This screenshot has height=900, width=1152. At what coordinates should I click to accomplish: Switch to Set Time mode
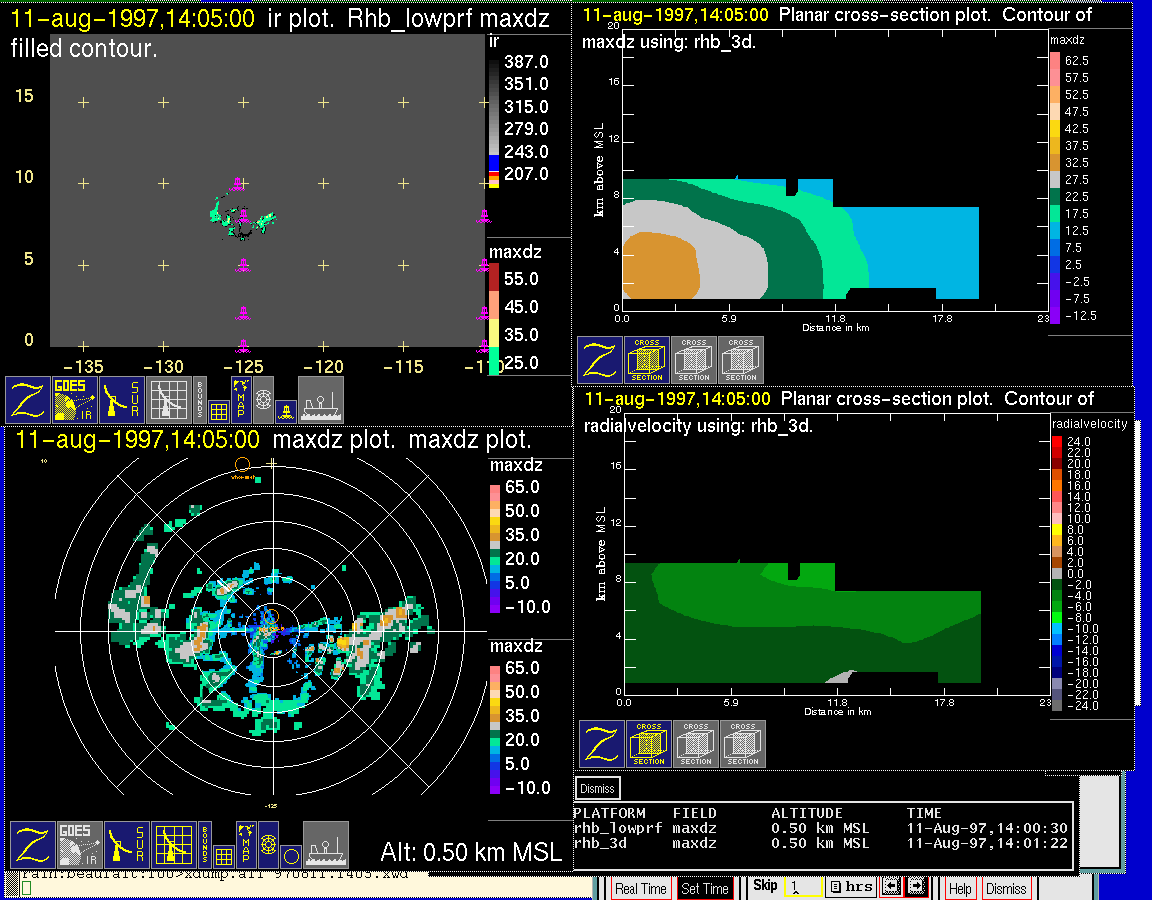[x=704, y=888]
